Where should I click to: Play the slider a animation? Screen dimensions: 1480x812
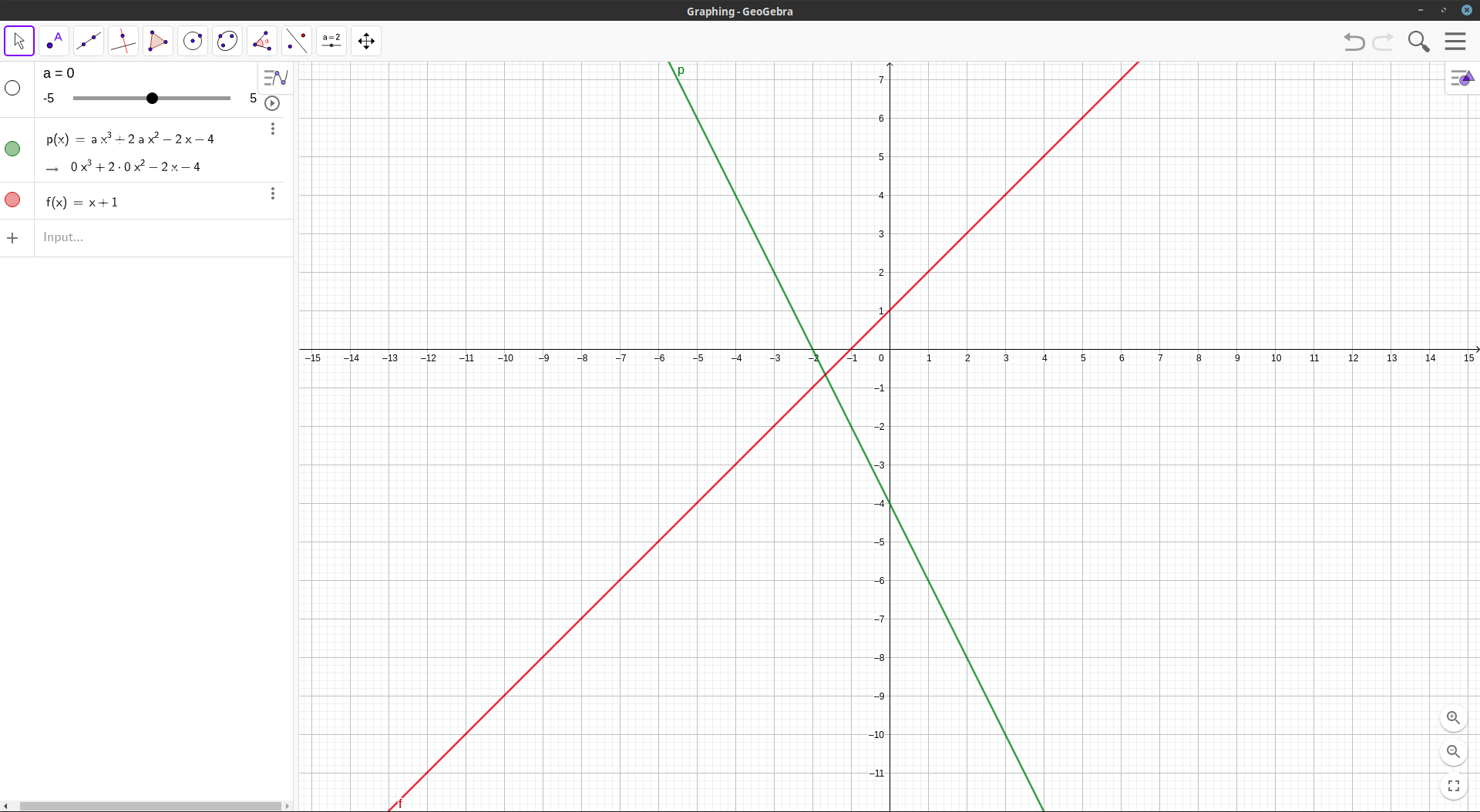[x=272, y=103]
